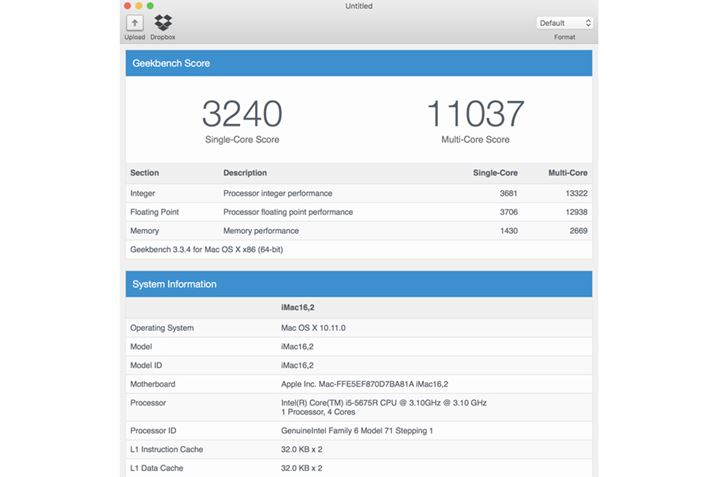Viewport: 715px width, 477px height.
Task: Click the Section column header
Action: coord(145,173)
